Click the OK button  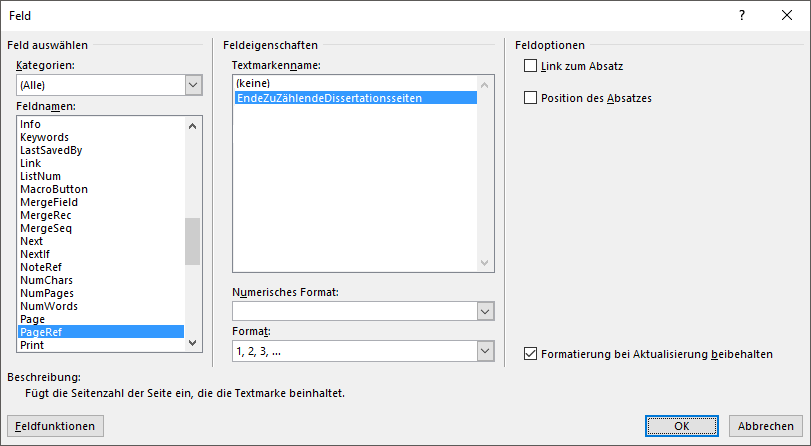(681, 426)
